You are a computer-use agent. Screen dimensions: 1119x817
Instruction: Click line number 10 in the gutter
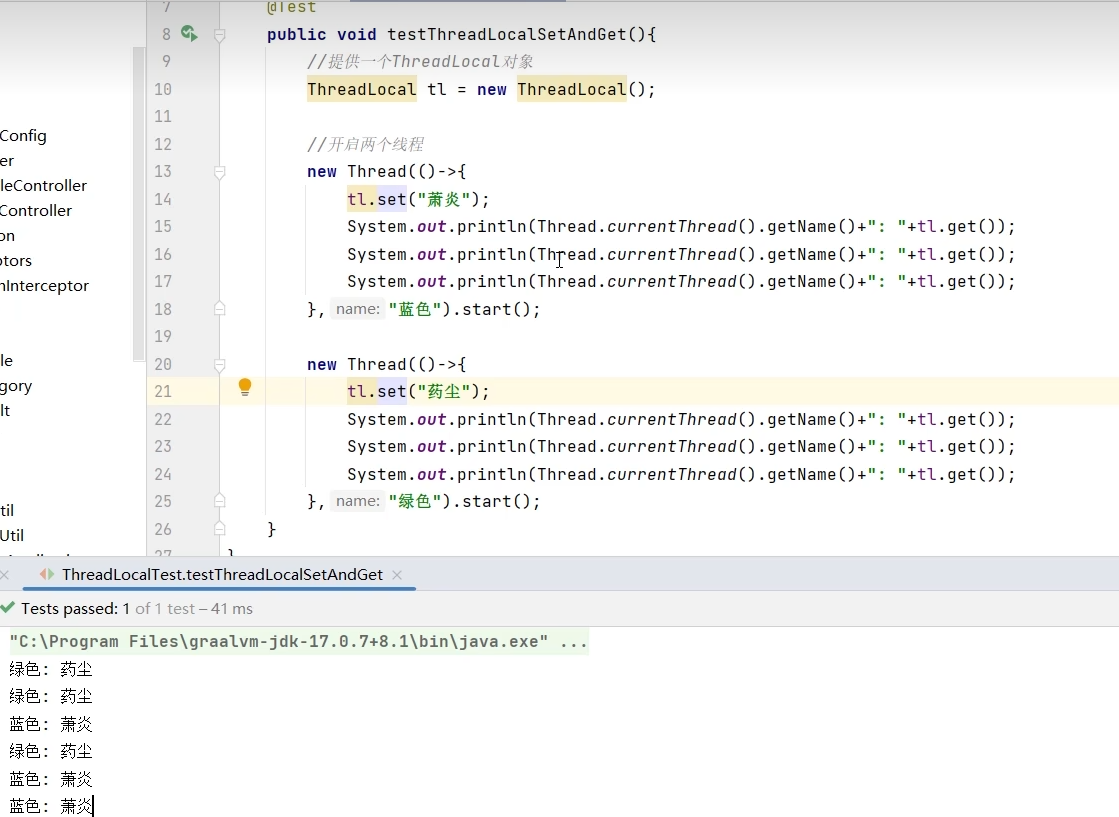pos(163,89)
